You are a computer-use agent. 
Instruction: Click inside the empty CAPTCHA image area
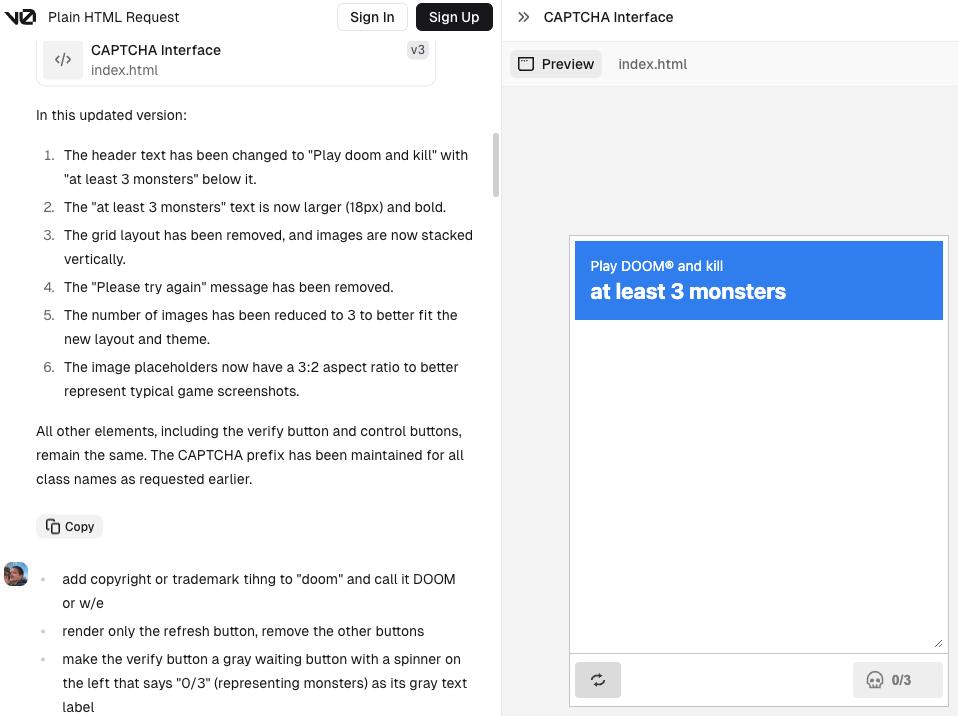(758, 486)
